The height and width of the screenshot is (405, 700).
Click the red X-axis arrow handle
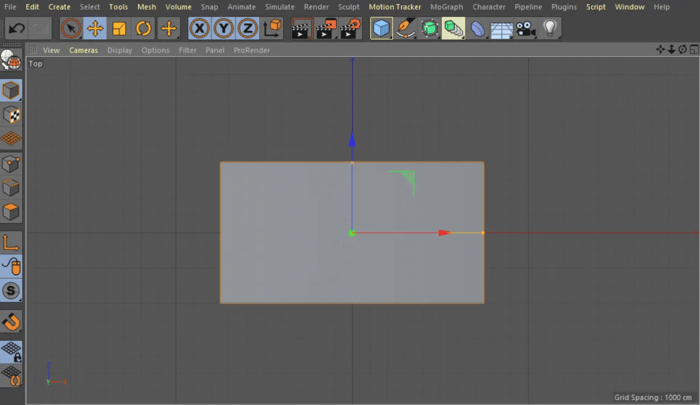(x=443, y=233)
